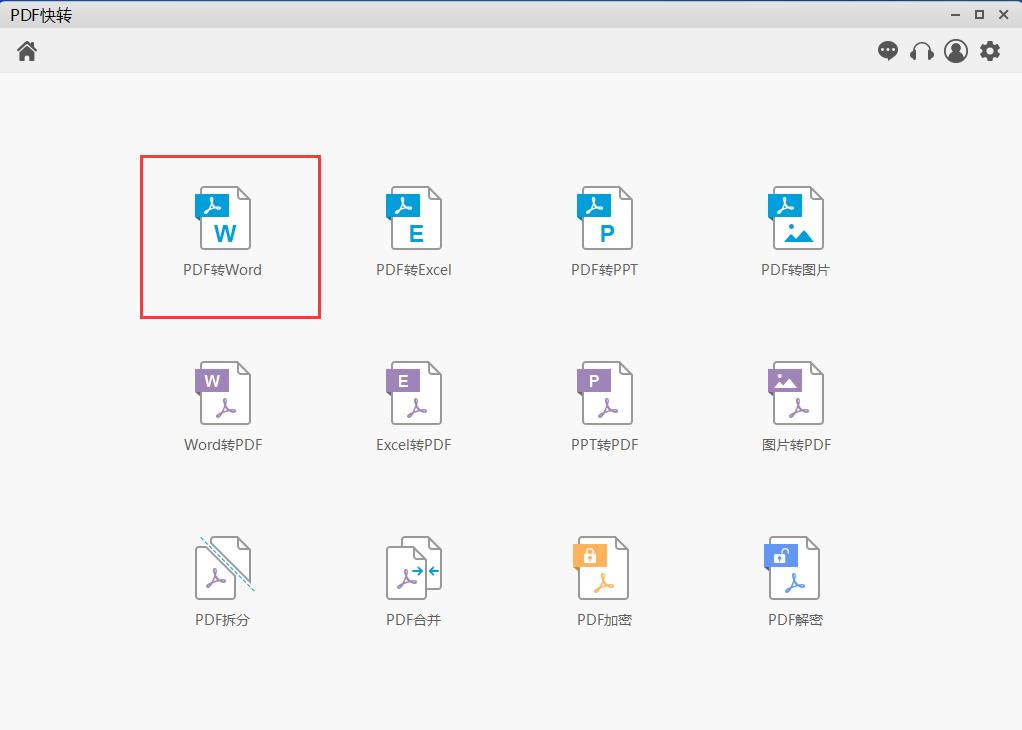Open the PDF转Word converter icon
The height and width of the screenshot is (730, 1022).
pyautogui.click(x=223, y=218)
